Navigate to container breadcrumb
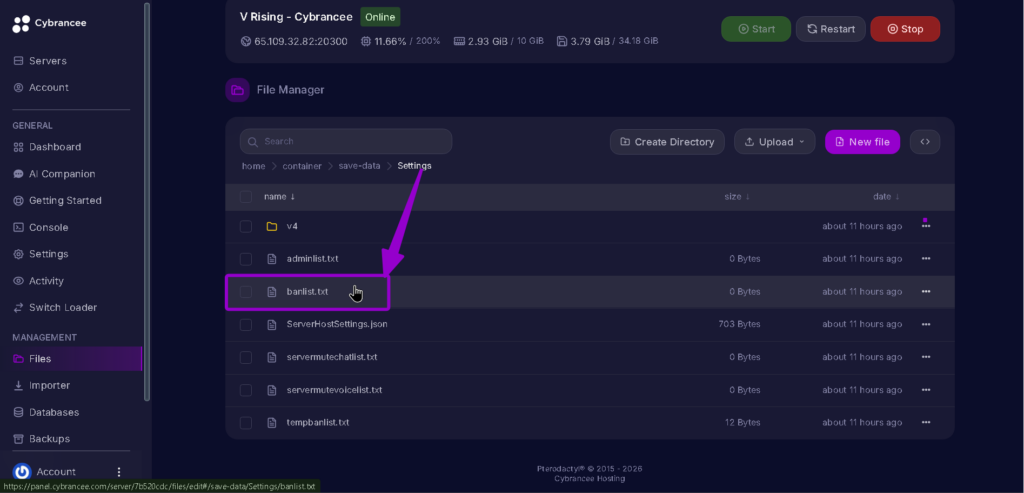1024x493 pixels. [302, 166]
